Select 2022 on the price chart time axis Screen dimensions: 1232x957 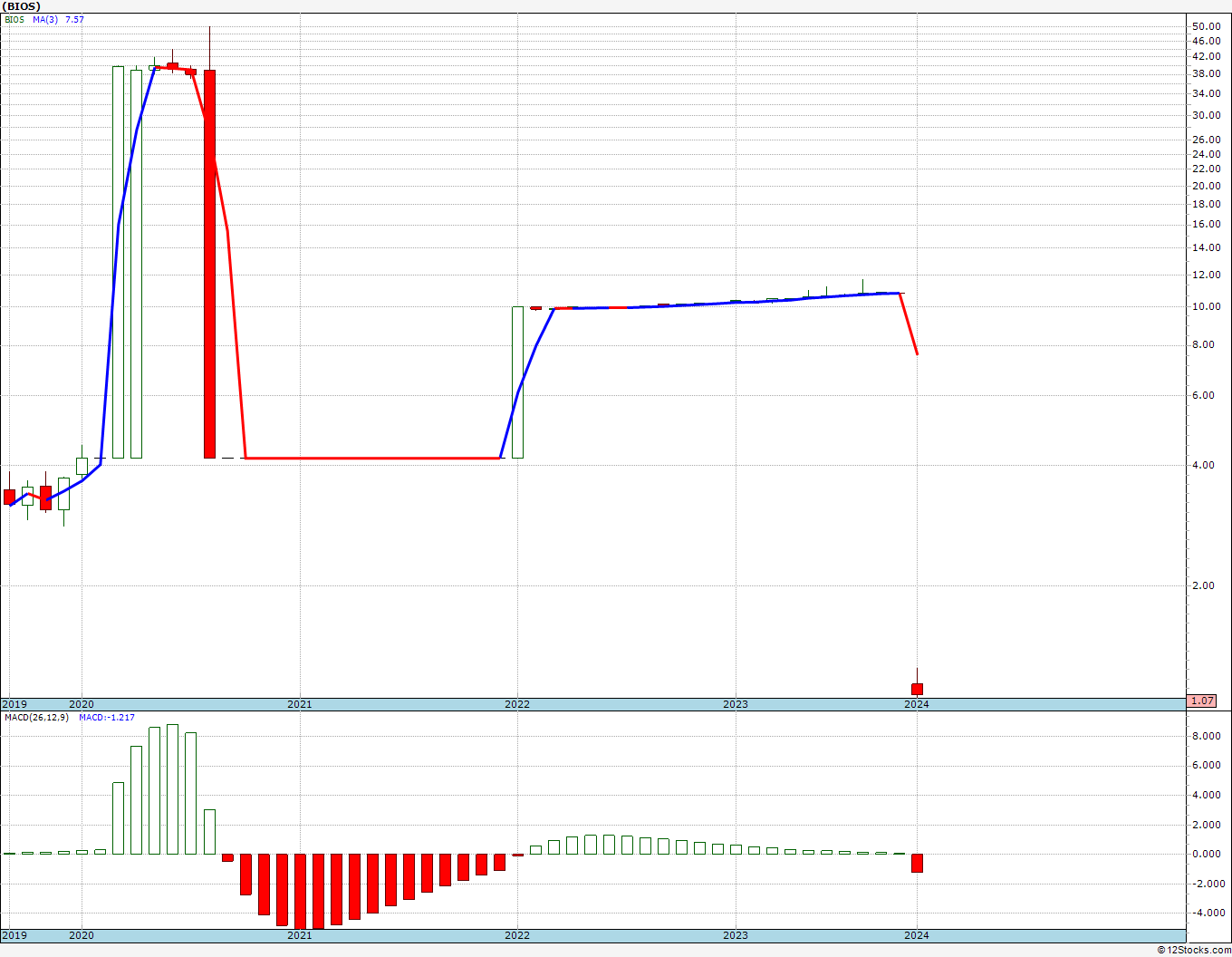(517, 704)
